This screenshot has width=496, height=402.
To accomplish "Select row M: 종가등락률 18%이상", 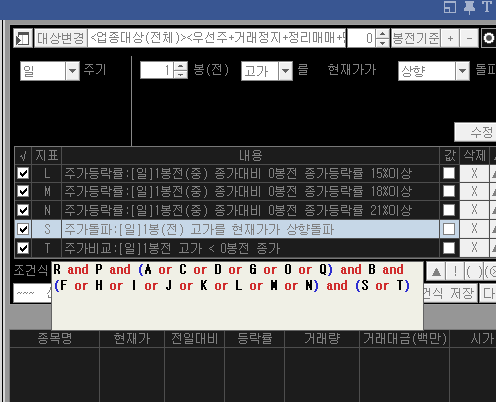I will coord(250,191).
